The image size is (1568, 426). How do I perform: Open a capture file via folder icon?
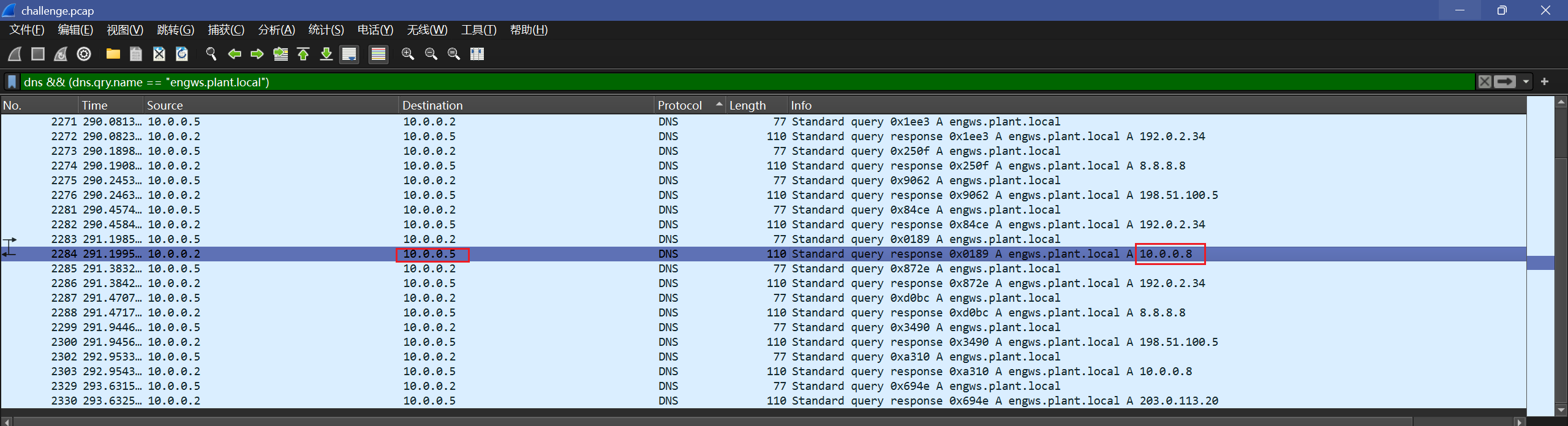point(113,54)
